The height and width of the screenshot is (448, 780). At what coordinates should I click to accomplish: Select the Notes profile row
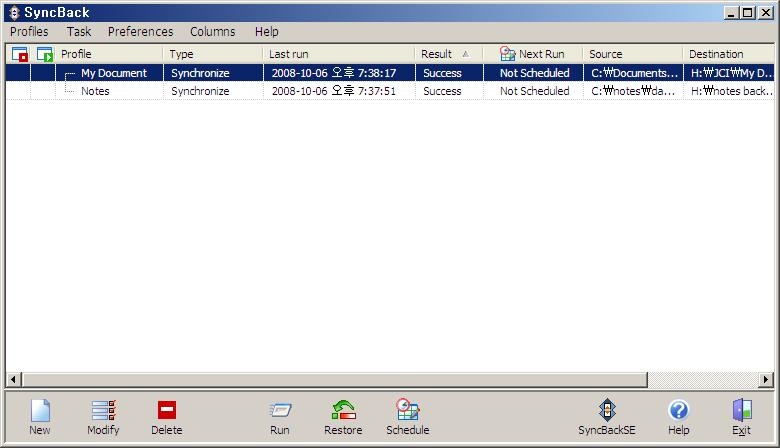tap(390, 91)
